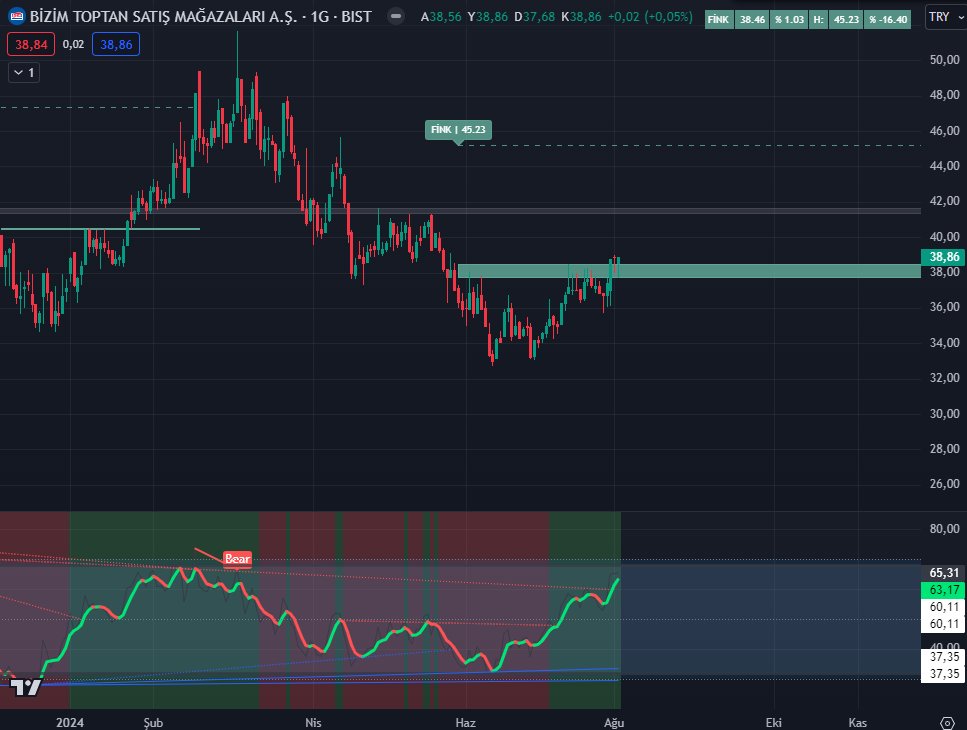
Task: Click the 65,31 indicator value label
Action: pyautogui.click(x=944, y=573)
